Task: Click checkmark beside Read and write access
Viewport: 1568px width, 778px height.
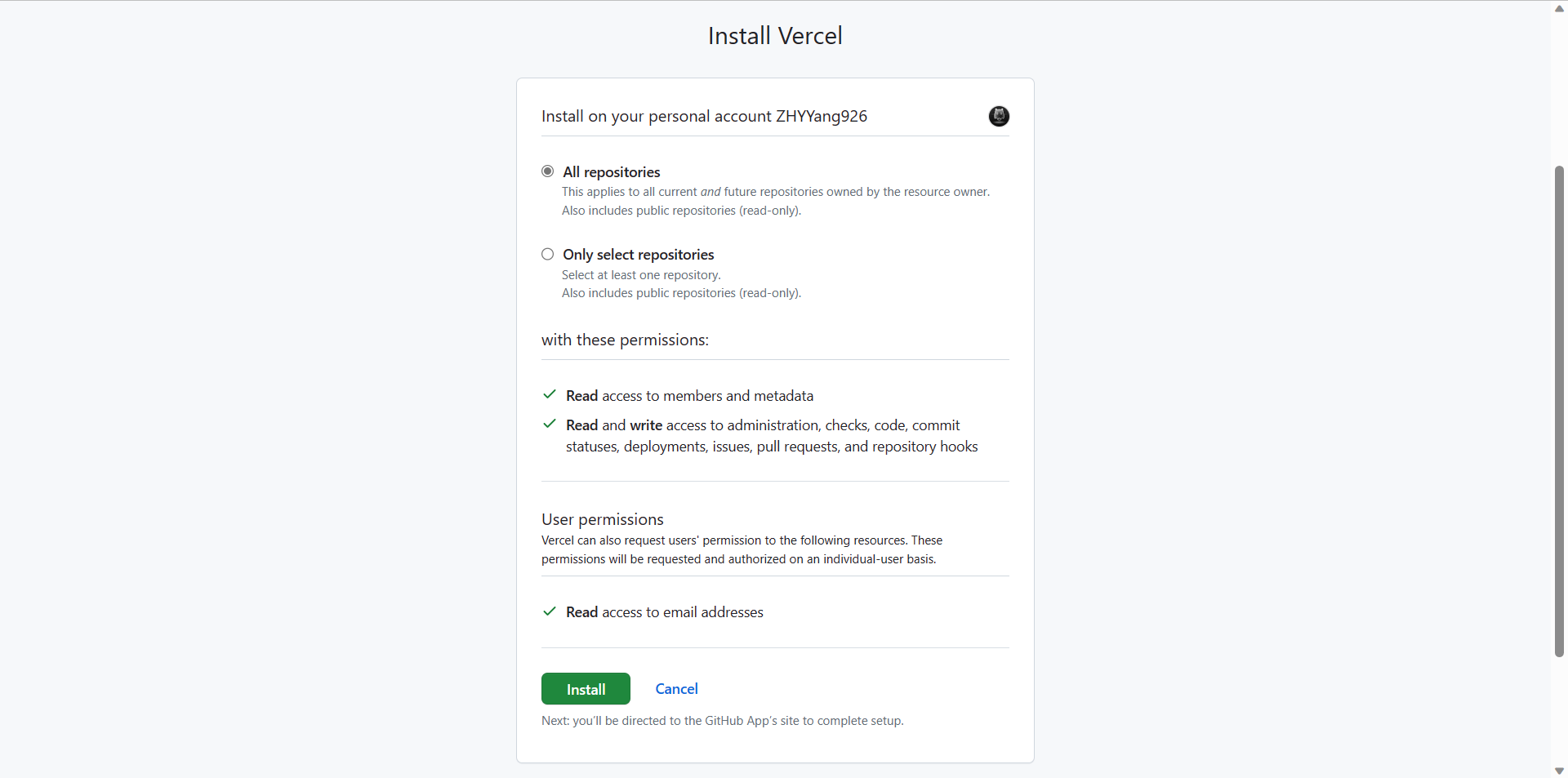Action: tap(550, 425)
